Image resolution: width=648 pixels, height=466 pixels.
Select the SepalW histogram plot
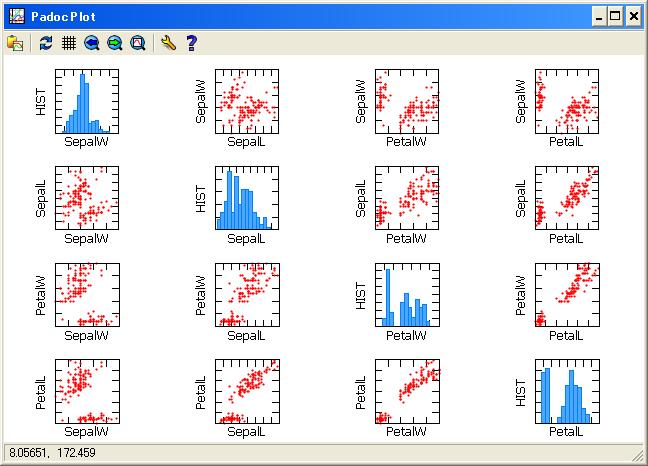[87, 101]
